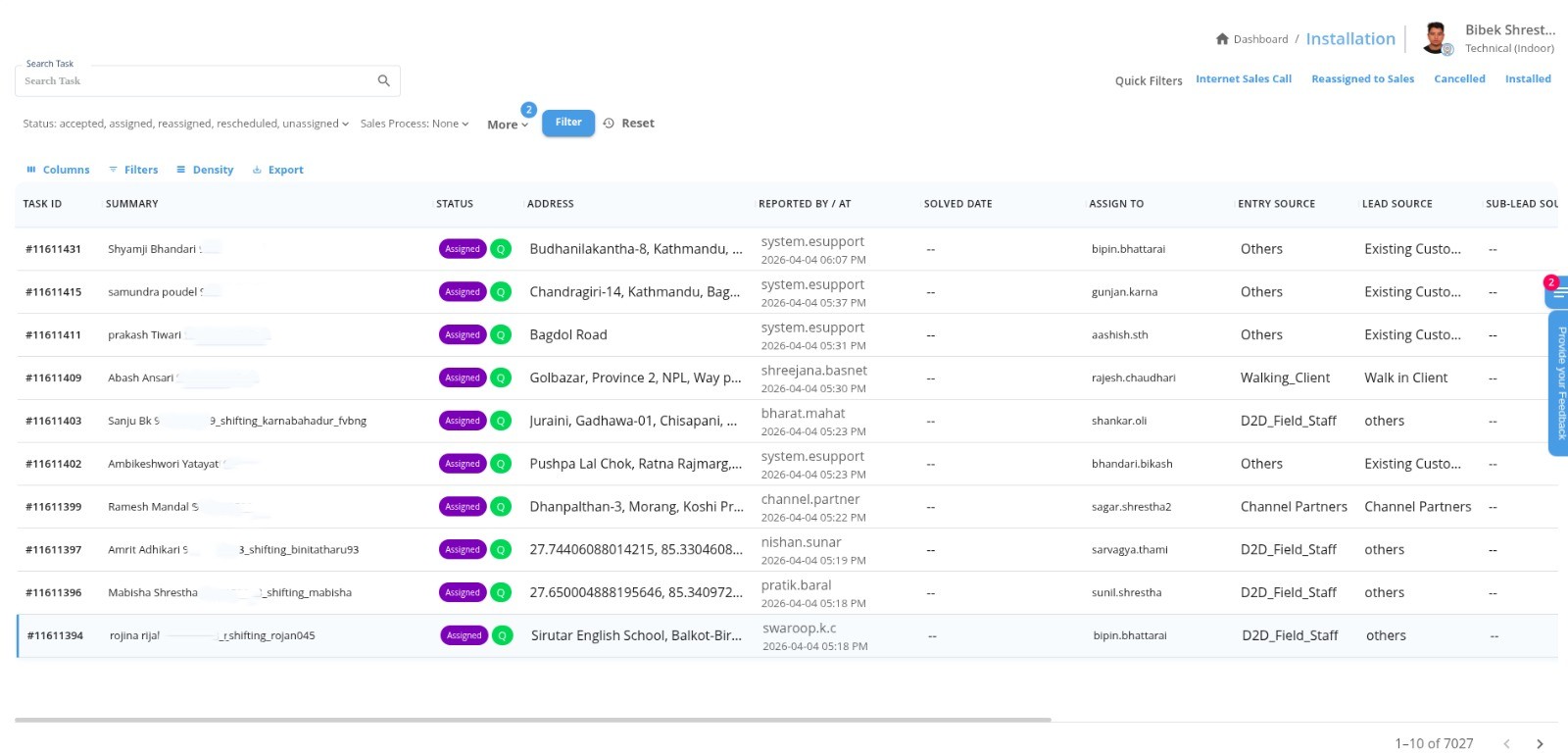1568x755 pixels.
Task: Select the Cancelled quick filter
Action: coord(1459,79)
